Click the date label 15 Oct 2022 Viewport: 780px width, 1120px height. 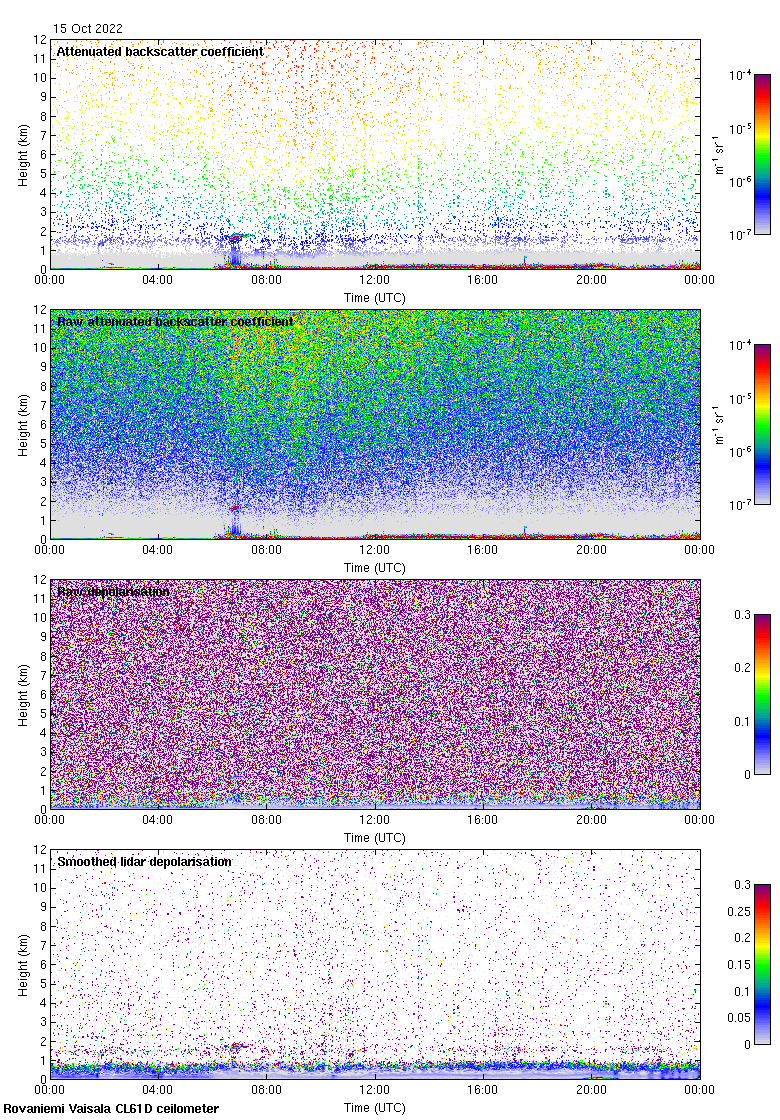[x=88, y=29]
